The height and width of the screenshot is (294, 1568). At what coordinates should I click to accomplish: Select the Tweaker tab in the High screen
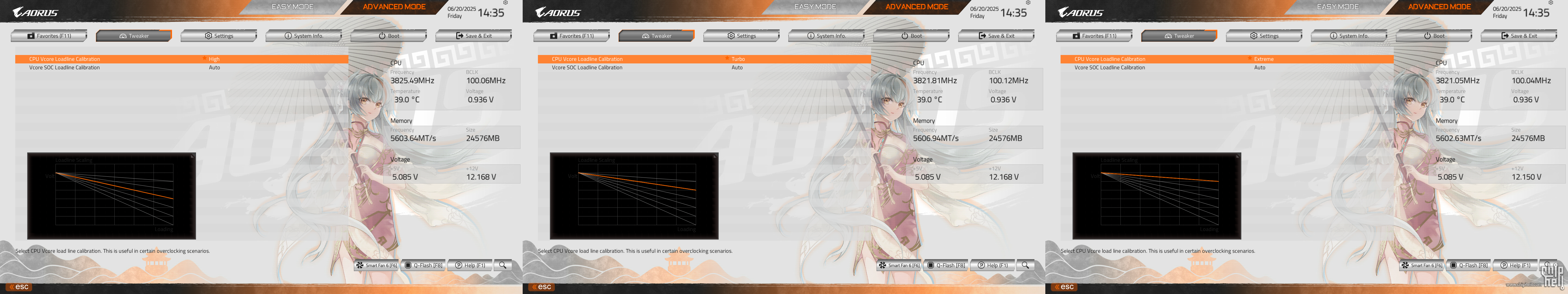[x=134, y=36]
